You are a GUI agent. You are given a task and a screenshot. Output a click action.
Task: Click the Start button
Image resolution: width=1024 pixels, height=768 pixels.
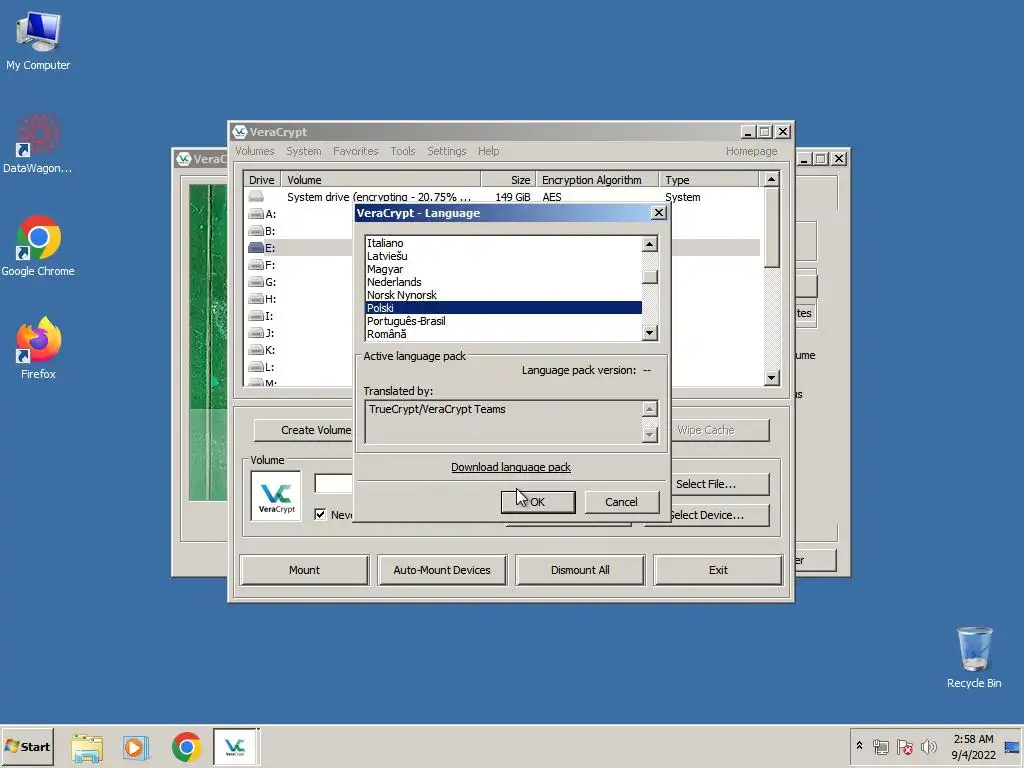pos(27,746)
